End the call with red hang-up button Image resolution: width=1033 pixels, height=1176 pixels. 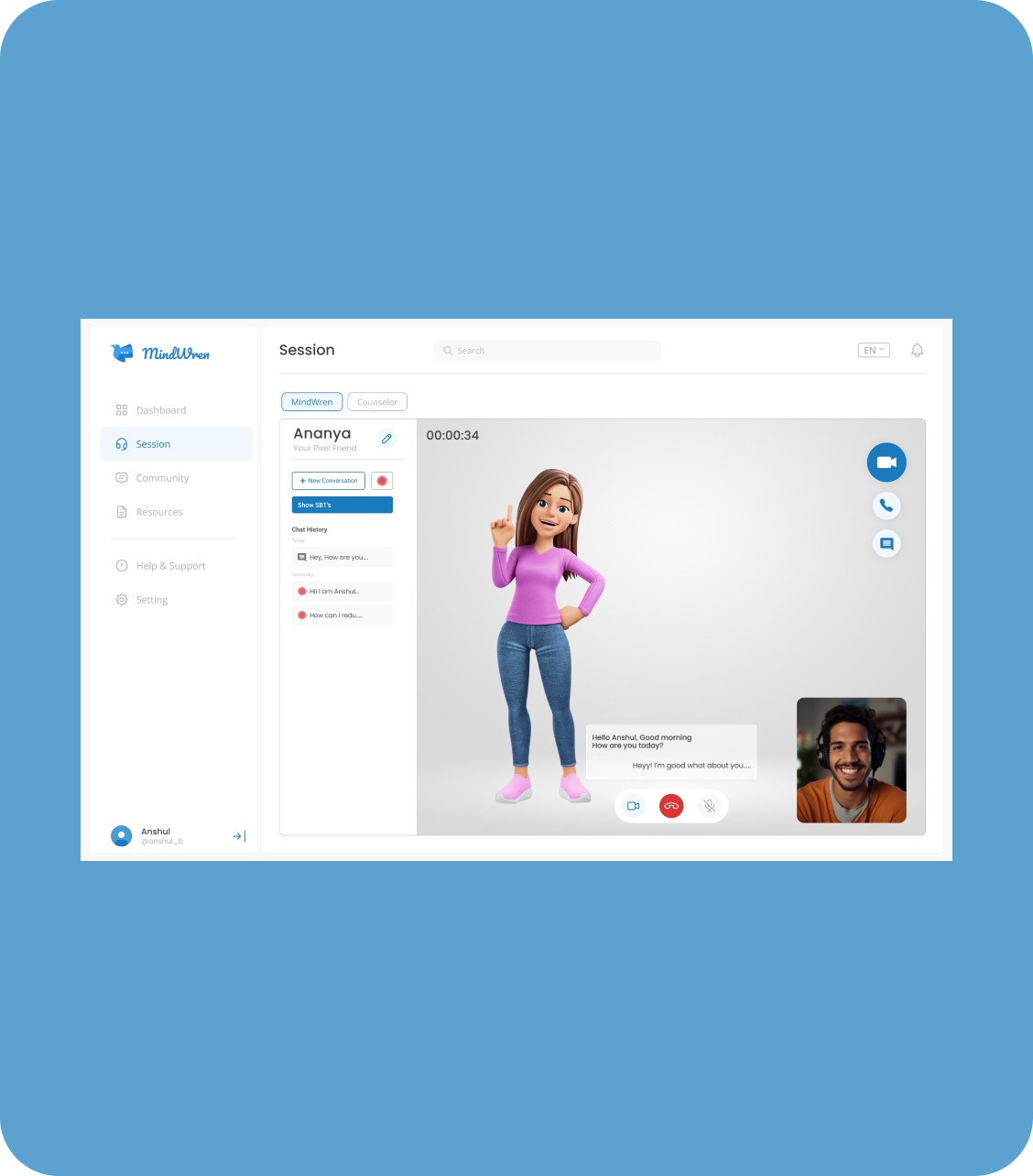pyautogui.click(x=671, y=806)
